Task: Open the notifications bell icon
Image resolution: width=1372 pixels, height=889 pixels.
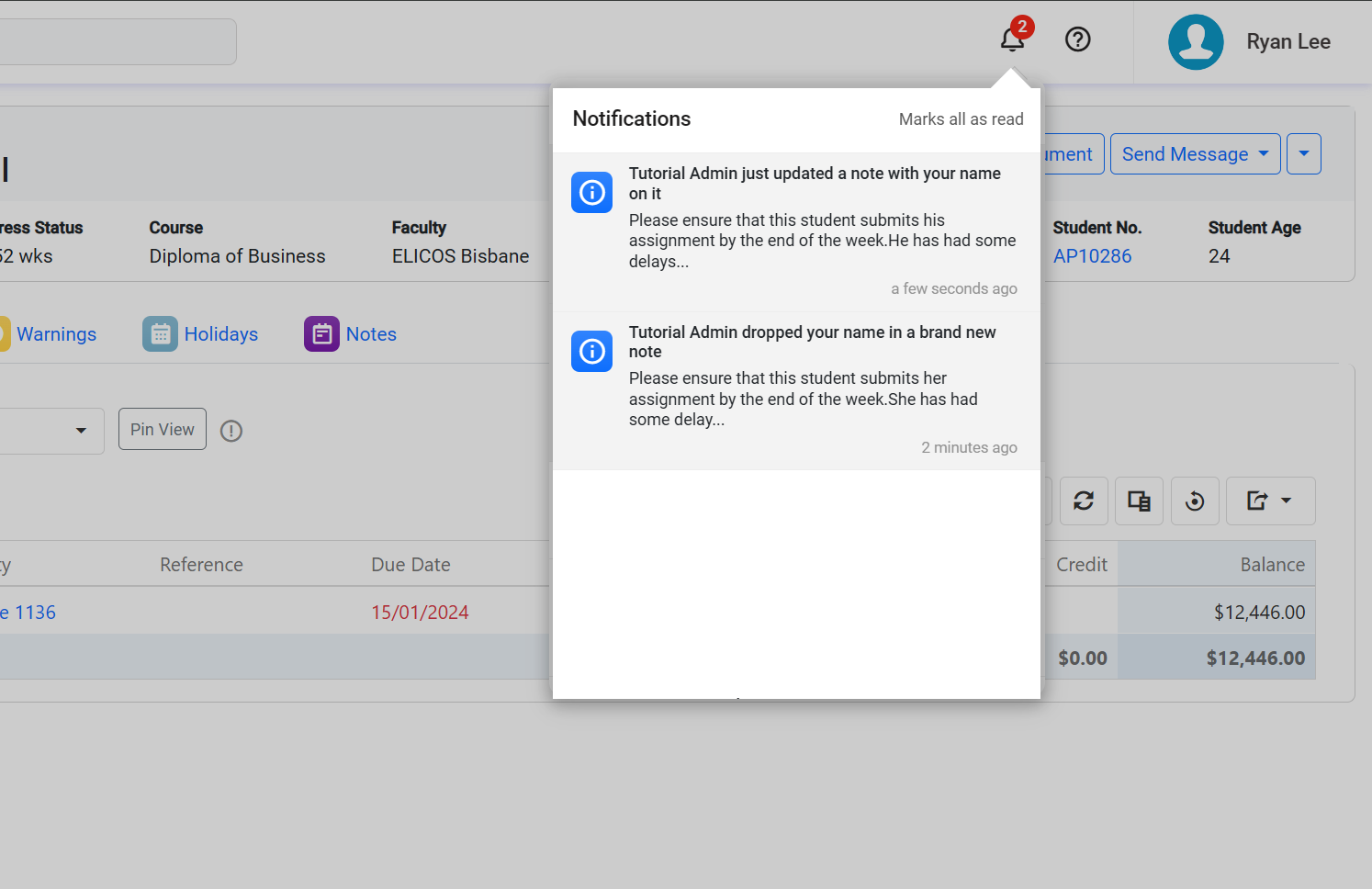Action: tap(1012, 39)
